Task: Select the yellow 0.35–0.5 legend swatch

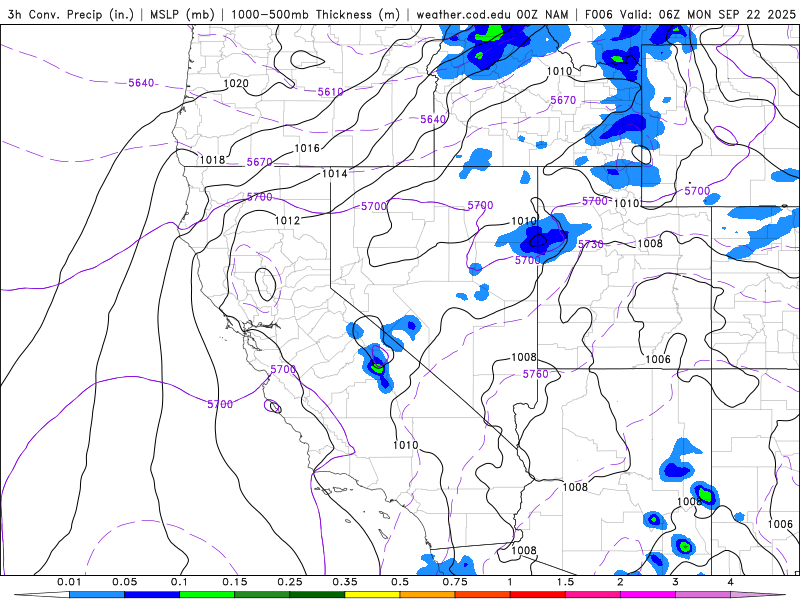Action: click(372, 595)
